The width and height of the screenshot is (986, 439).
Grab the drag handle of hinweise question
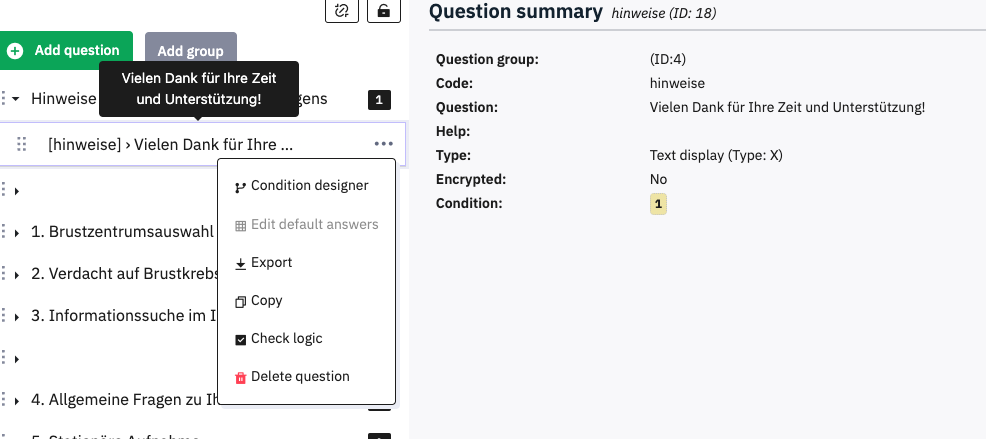pos(22,144)
